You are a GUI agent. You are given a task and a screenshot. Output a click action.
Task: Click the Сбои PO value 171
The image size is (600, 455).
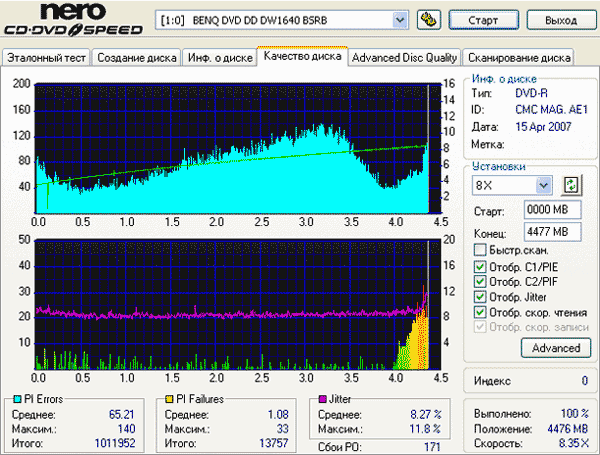click(432, 447)
